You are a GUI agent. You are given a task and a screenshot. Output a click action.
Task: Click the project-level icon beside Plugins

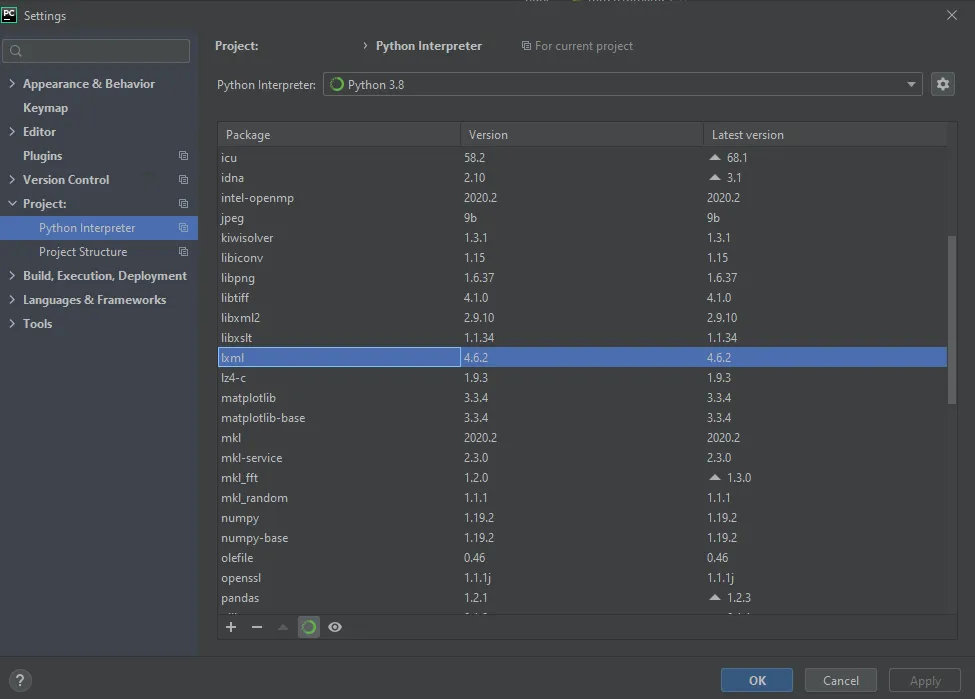[x=183, y=155]
